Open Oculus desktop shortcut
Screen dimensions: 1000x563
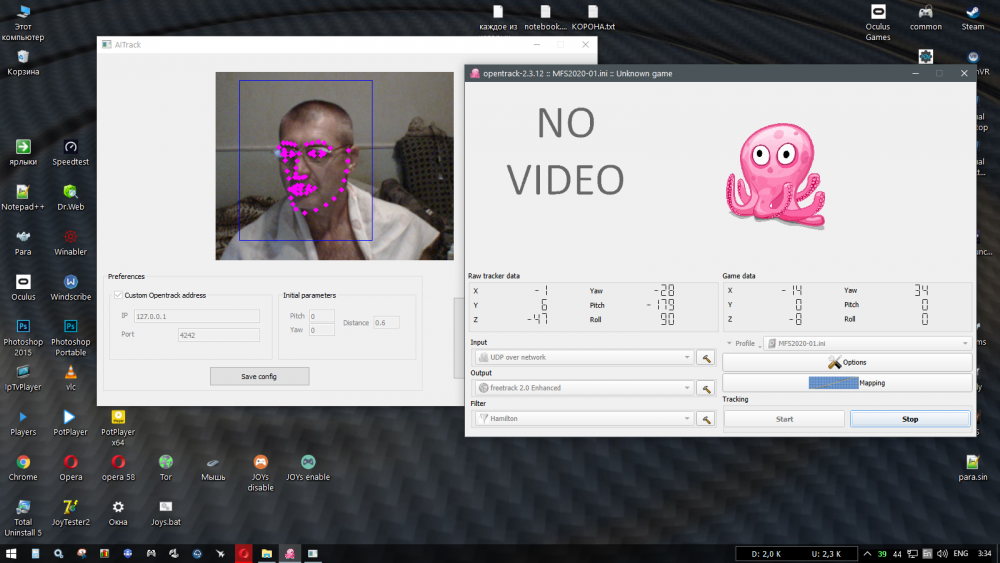23,288
